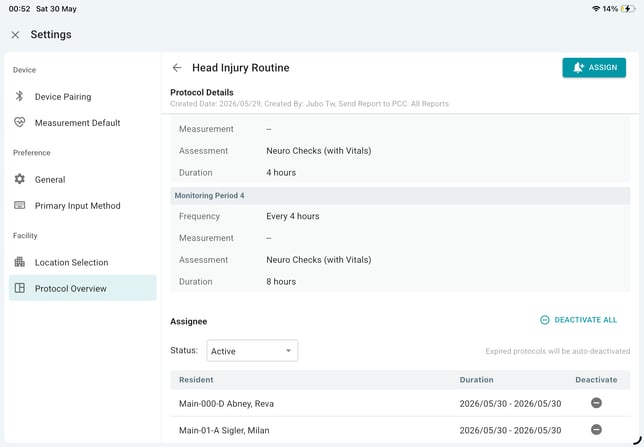The width and height of the screenshot is (644, 447).
Task: Click the building icon for Location Selection
Action: pos(19,262)
